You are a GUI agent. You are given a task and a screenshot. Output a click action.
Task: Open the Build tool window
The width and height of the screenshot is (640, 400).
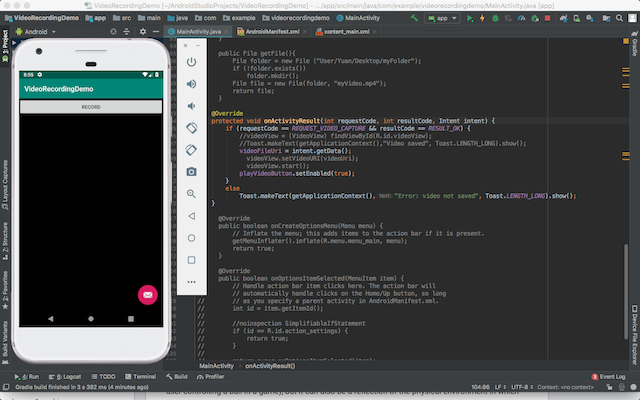click(177, 377)
